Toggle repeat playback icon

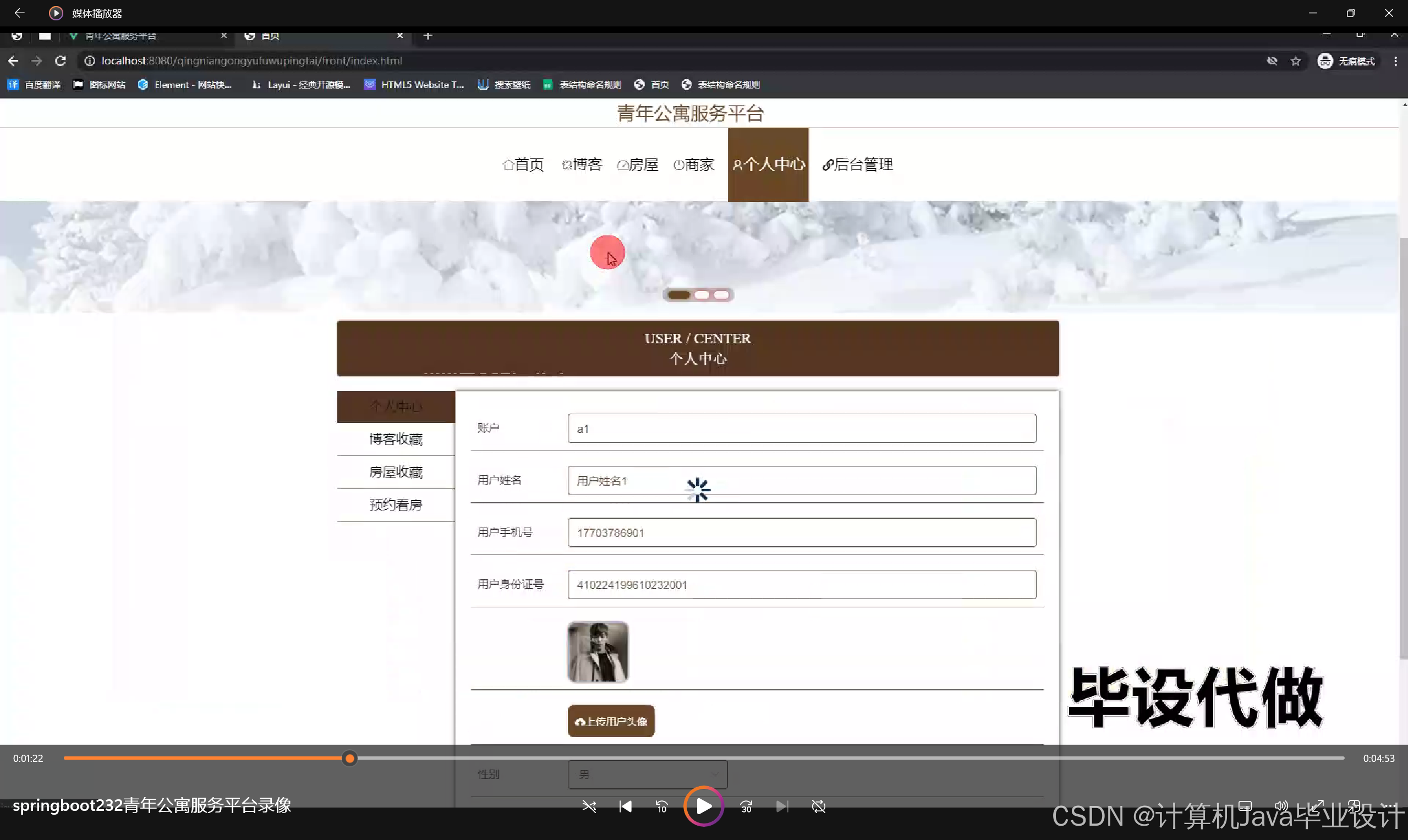818,806
